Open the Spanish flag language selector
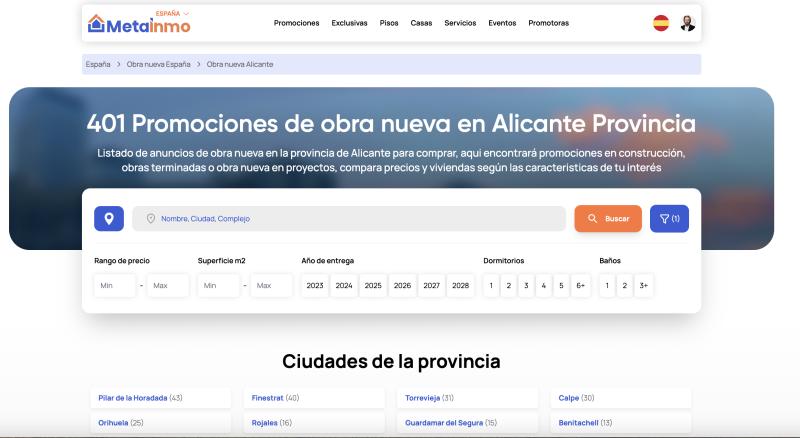Viewport: 800px width, 438px height. click(660, 23)
